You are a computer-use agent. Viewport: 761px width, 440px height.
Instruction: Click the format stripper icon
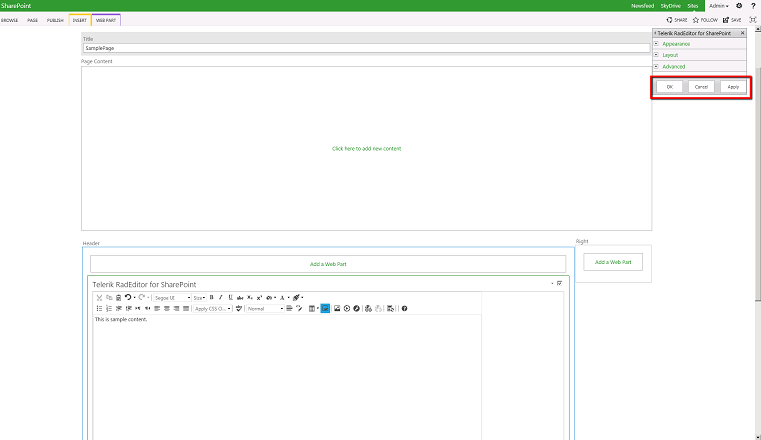click(x=296, y=298)
